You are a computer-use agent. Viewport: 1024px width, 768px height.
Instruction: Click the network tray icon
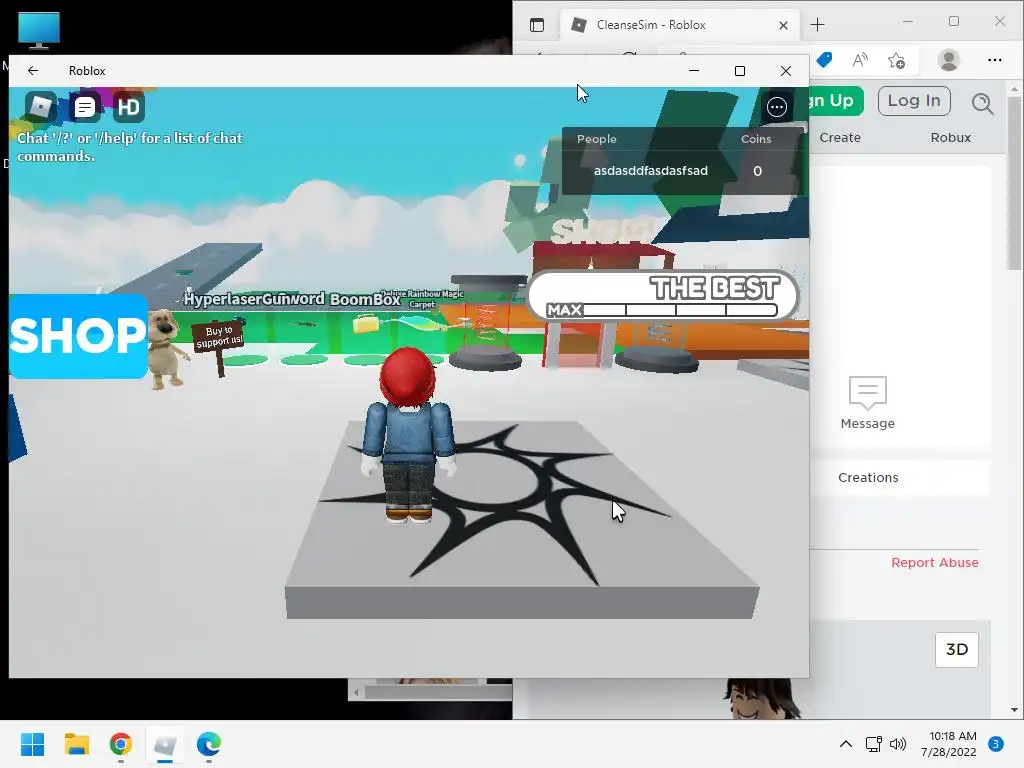tap(873, 744)
